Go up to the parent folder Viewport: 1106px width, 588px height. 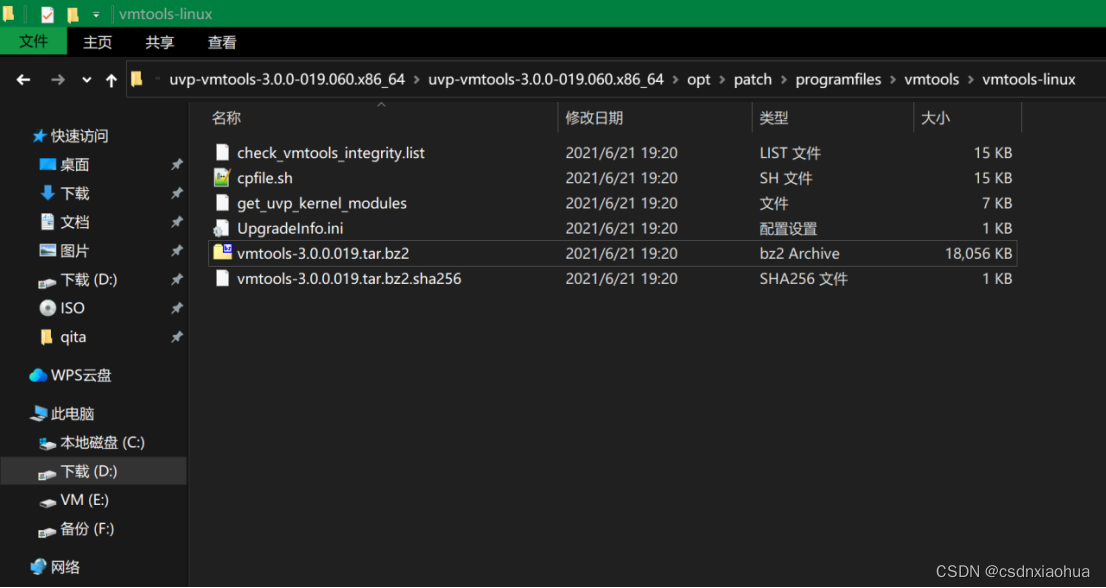(x=111, y=79)
